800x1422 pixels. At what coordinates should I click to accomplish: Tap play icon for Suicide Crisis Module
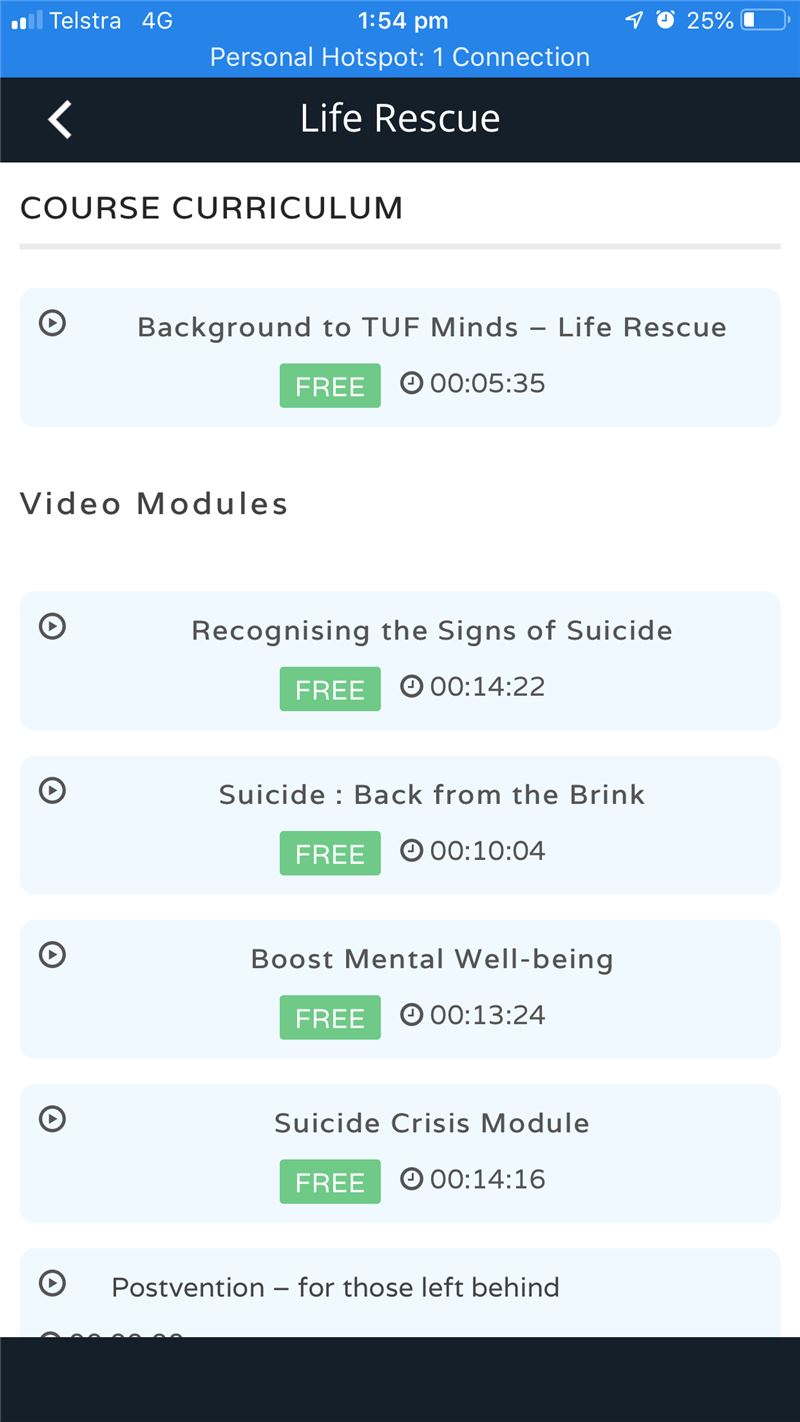(52, 1118)
